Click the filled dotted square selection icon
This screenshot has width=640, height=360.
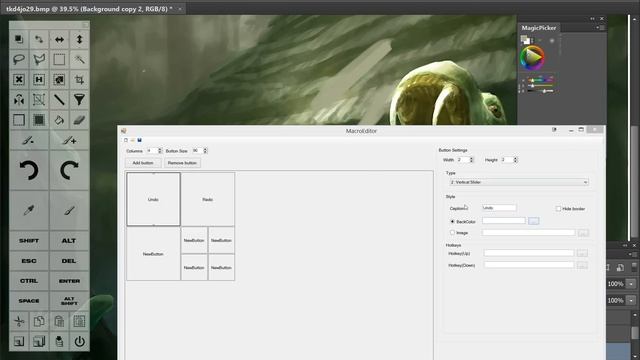tap(39, 120)
